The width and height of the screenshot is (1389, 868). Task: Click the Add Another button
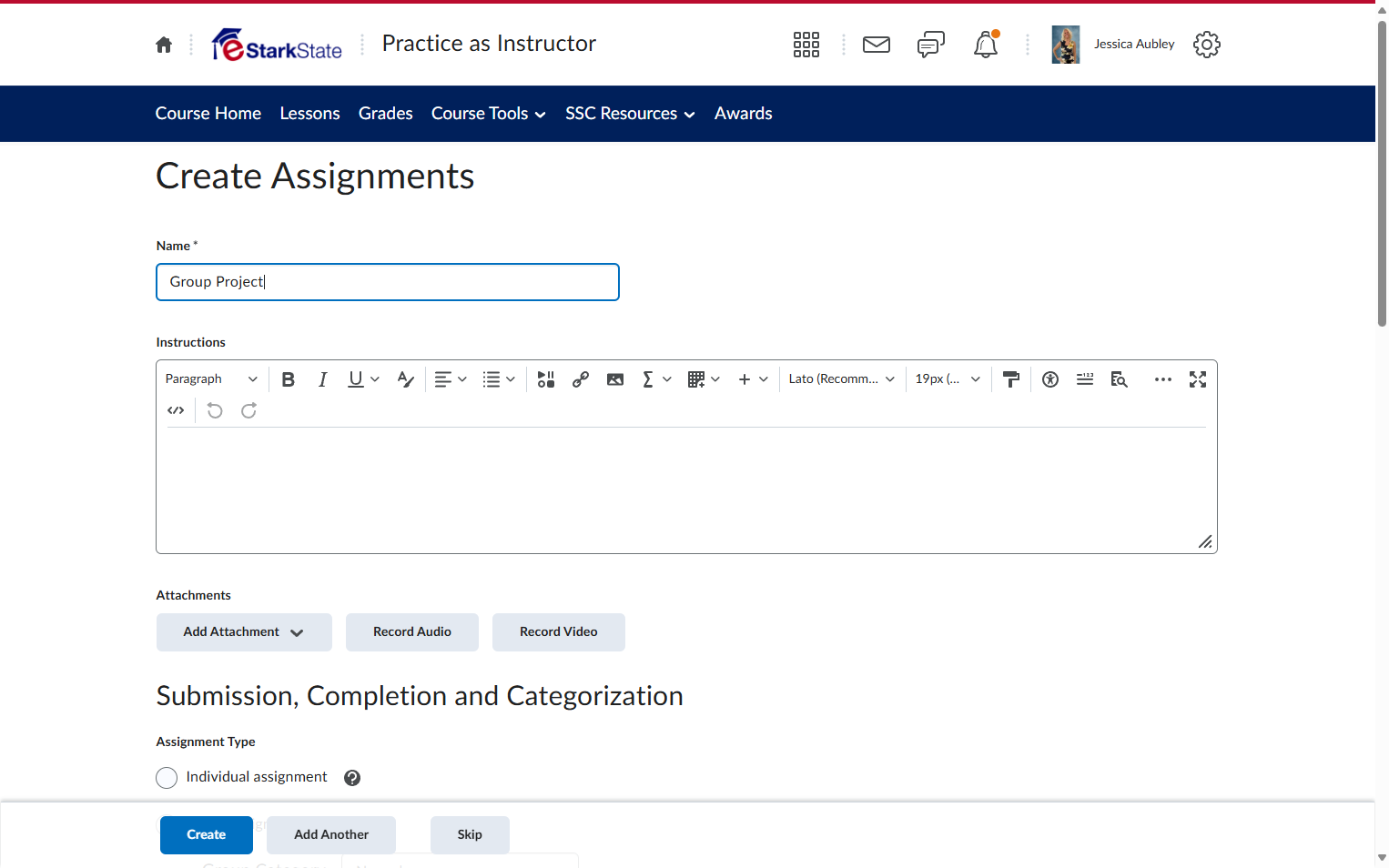coord(331,835)
